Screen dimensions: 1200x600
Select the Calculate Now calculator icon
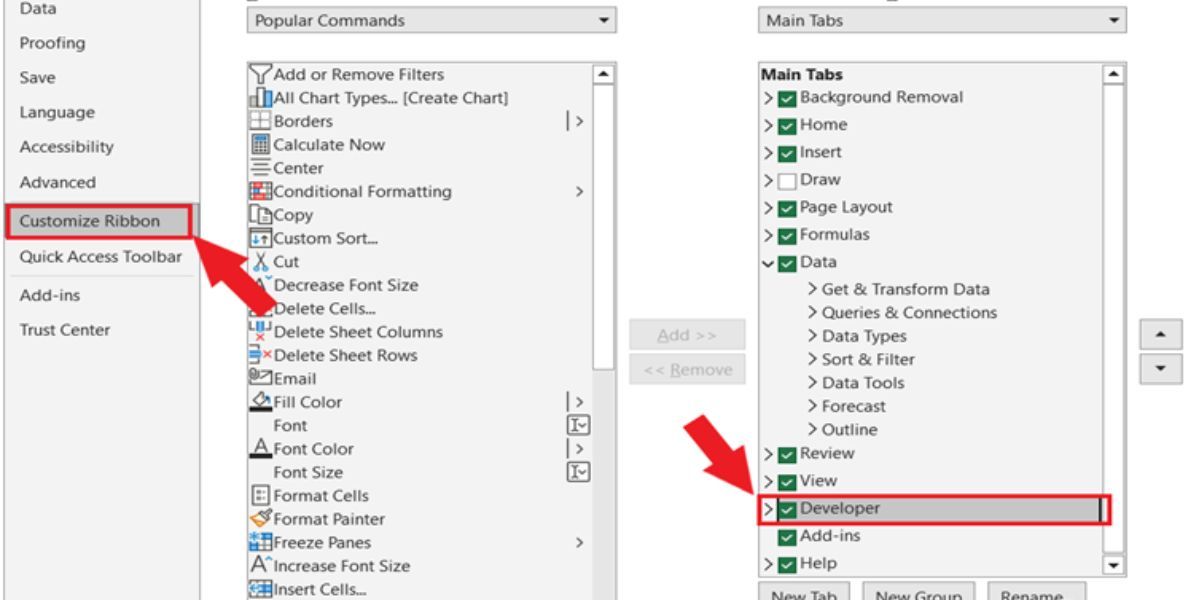(x=259, y=145)
